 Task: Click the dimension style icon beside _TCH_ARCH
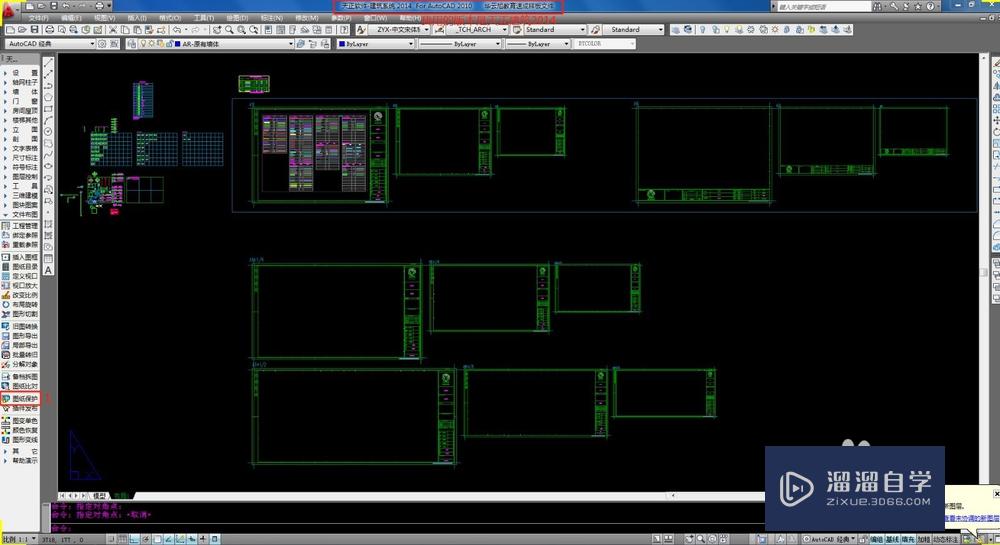(x=439, y=29)
